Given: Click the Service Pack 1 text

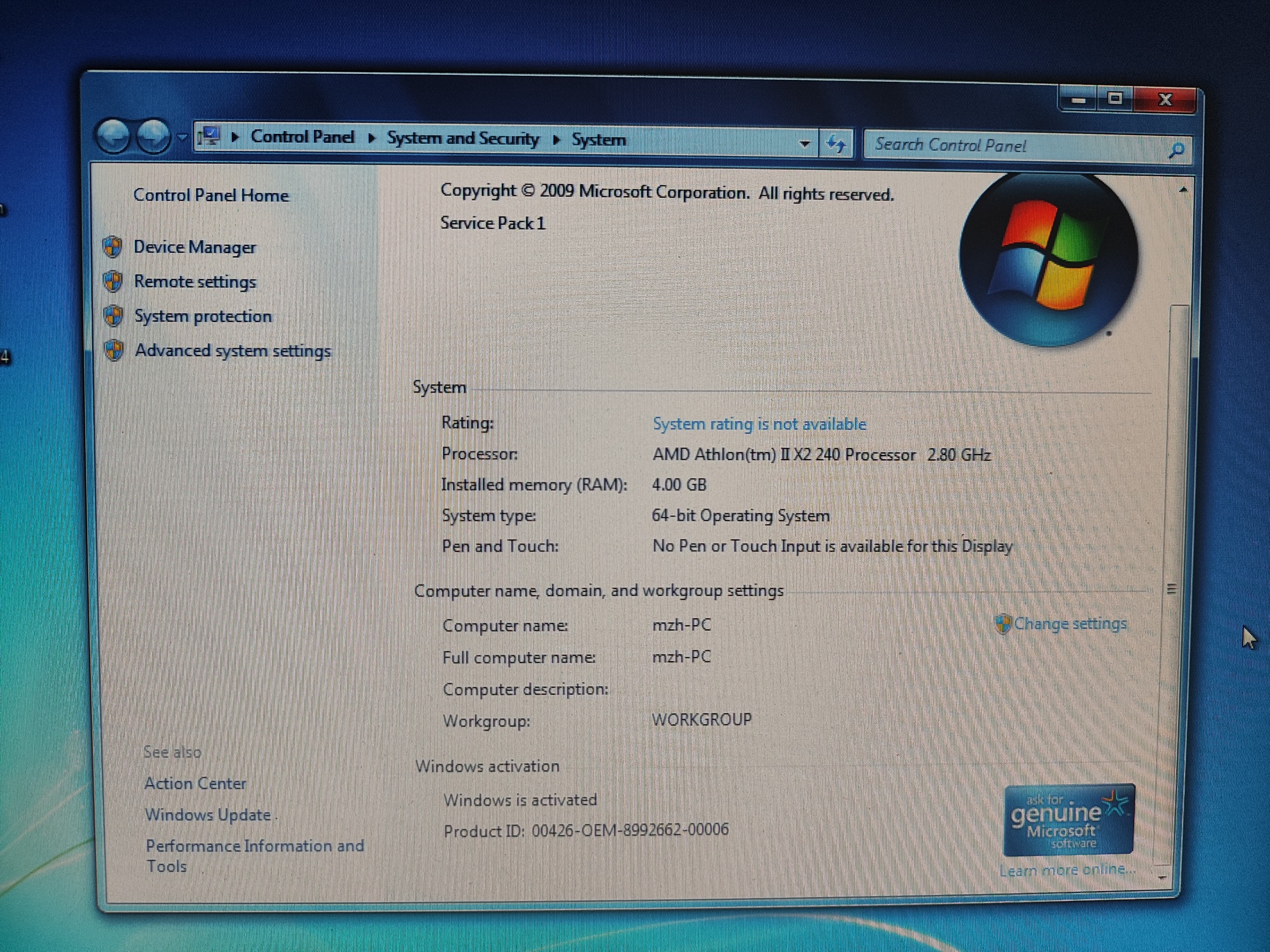Looking at the screenshot, I should [493, 223].
